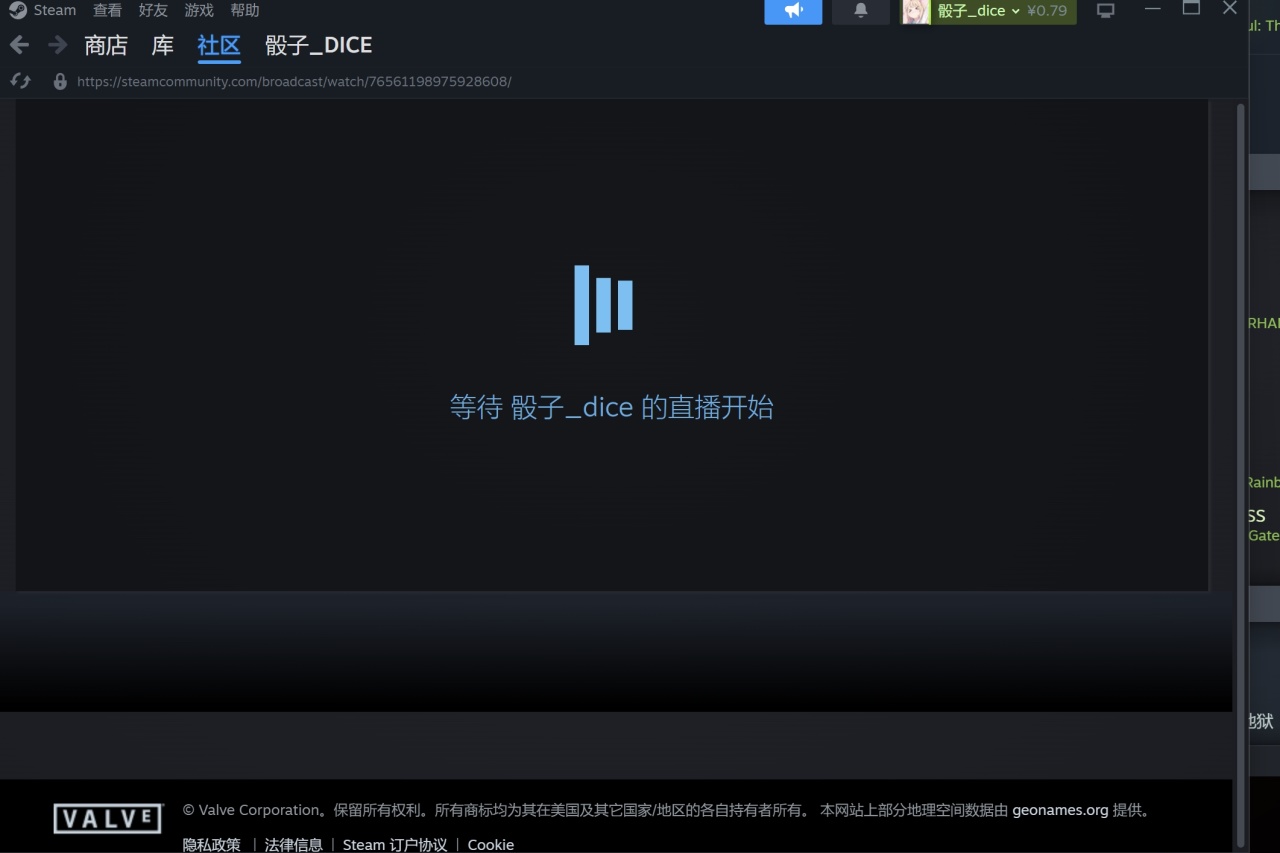Click the megaphone announcements button
This screenshot has height=853, width=1280.
[x=793, y=11]
